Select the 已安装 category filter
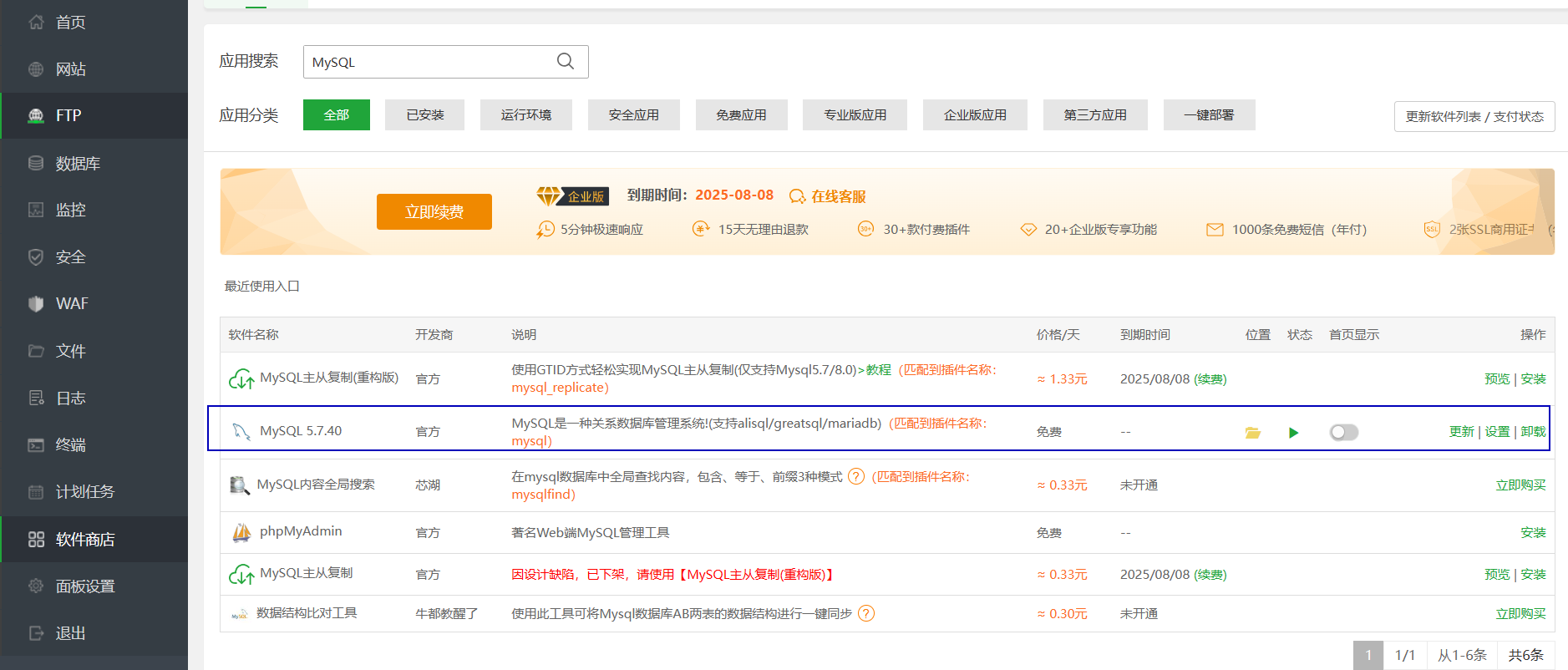 pos(424,115)
